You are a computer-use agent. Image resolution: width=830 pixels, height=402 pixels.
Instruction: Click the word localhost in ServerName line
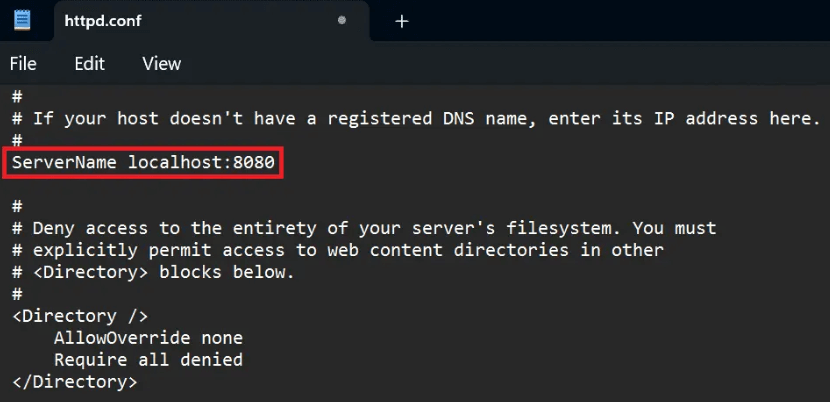176,162
